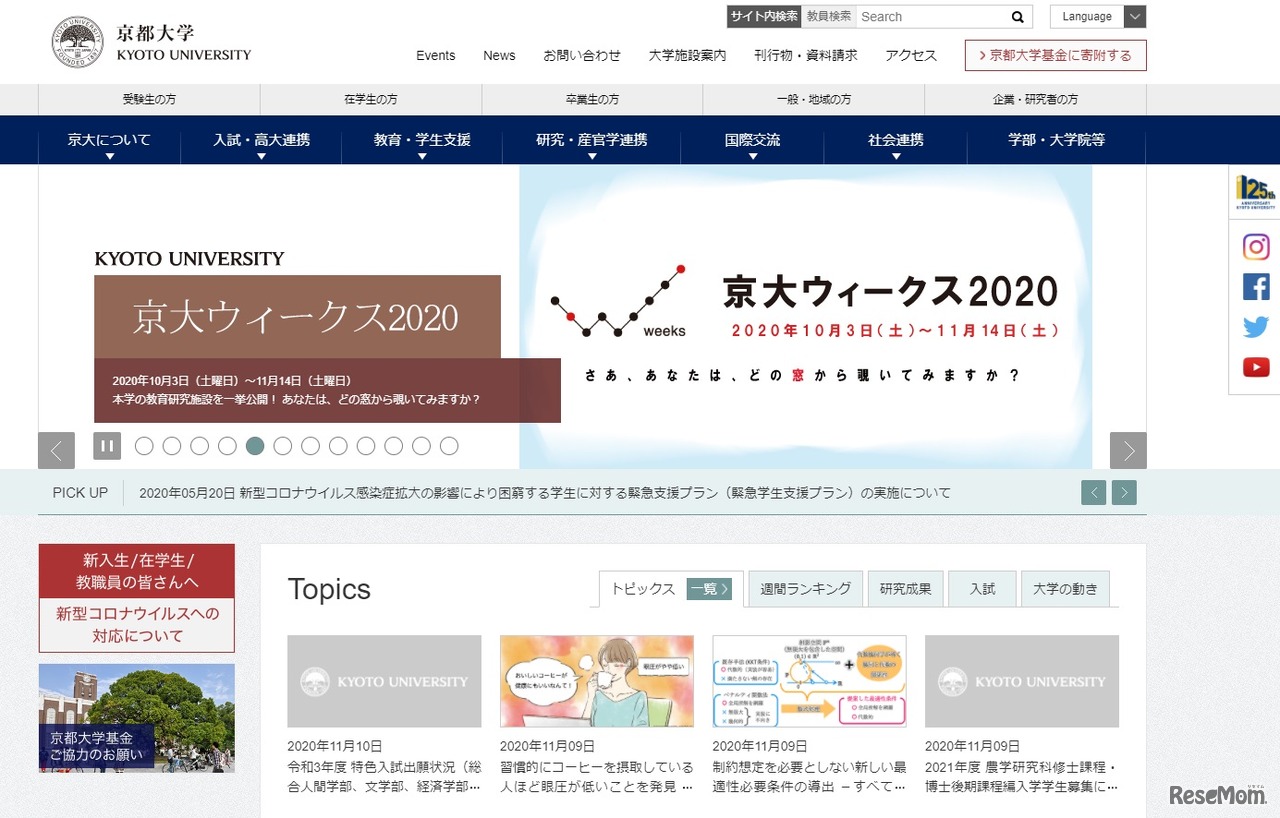Go to previous banner slide
The image size is (1280, 818).
[56, 450]
